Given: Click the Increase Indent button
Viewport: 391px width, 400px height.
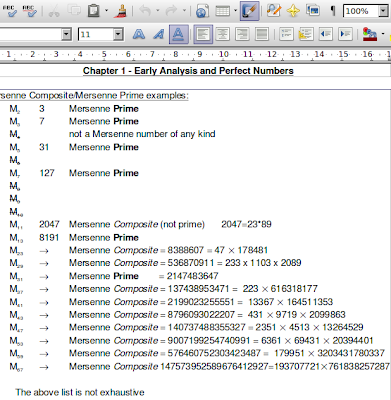Looking at the screenshot, I should (345, 34).
